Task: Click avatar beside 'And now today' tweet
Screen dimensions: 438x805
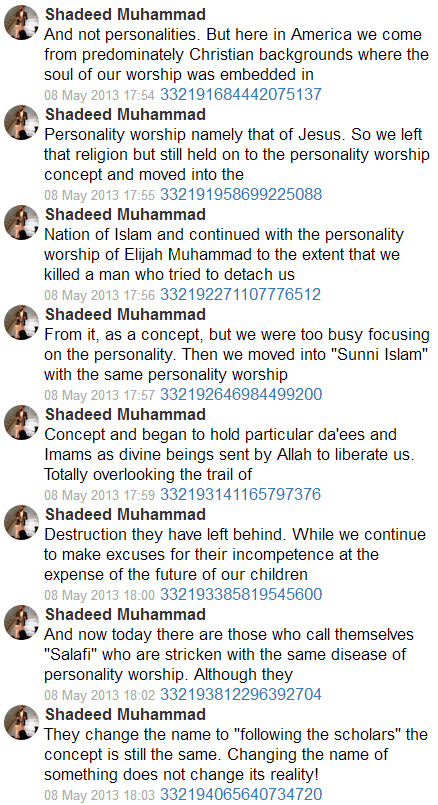Action: 22,623
